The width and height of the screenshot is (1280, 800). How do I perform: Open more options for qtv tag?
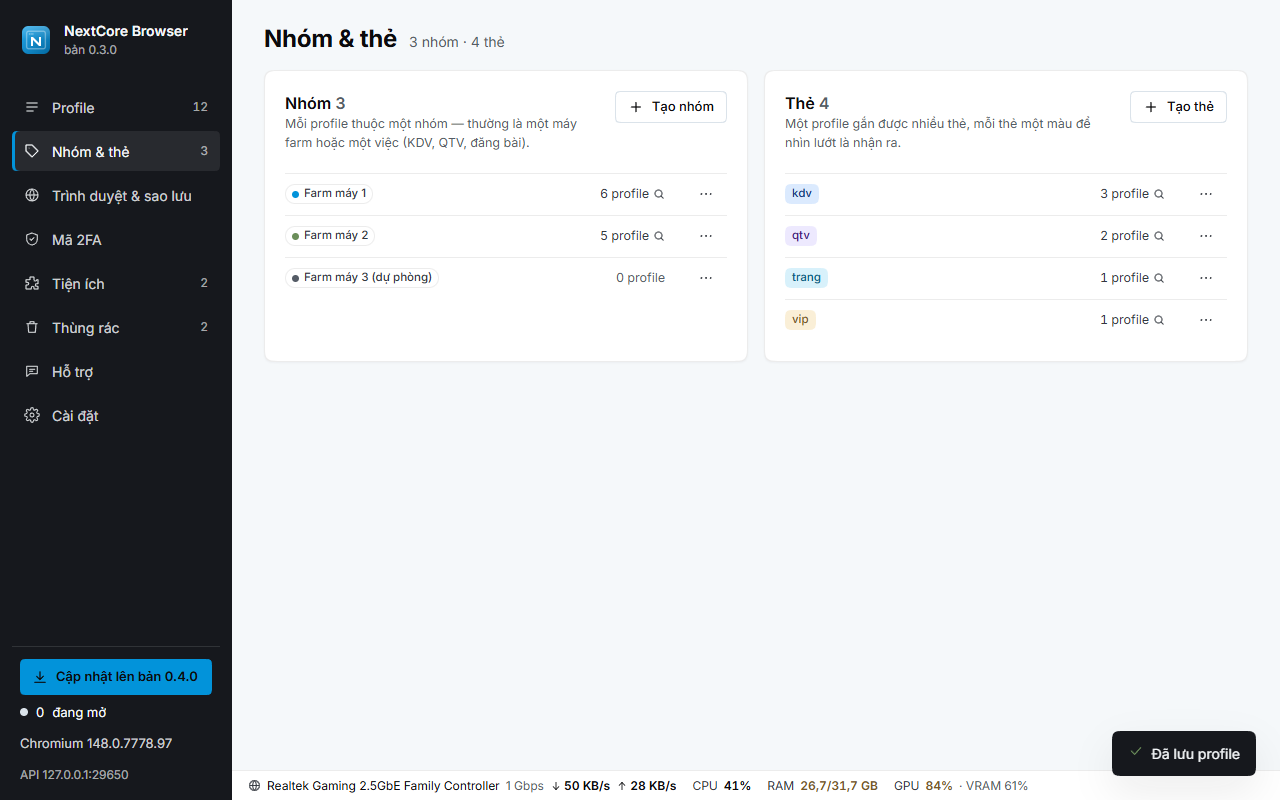tap(1206, 236)
